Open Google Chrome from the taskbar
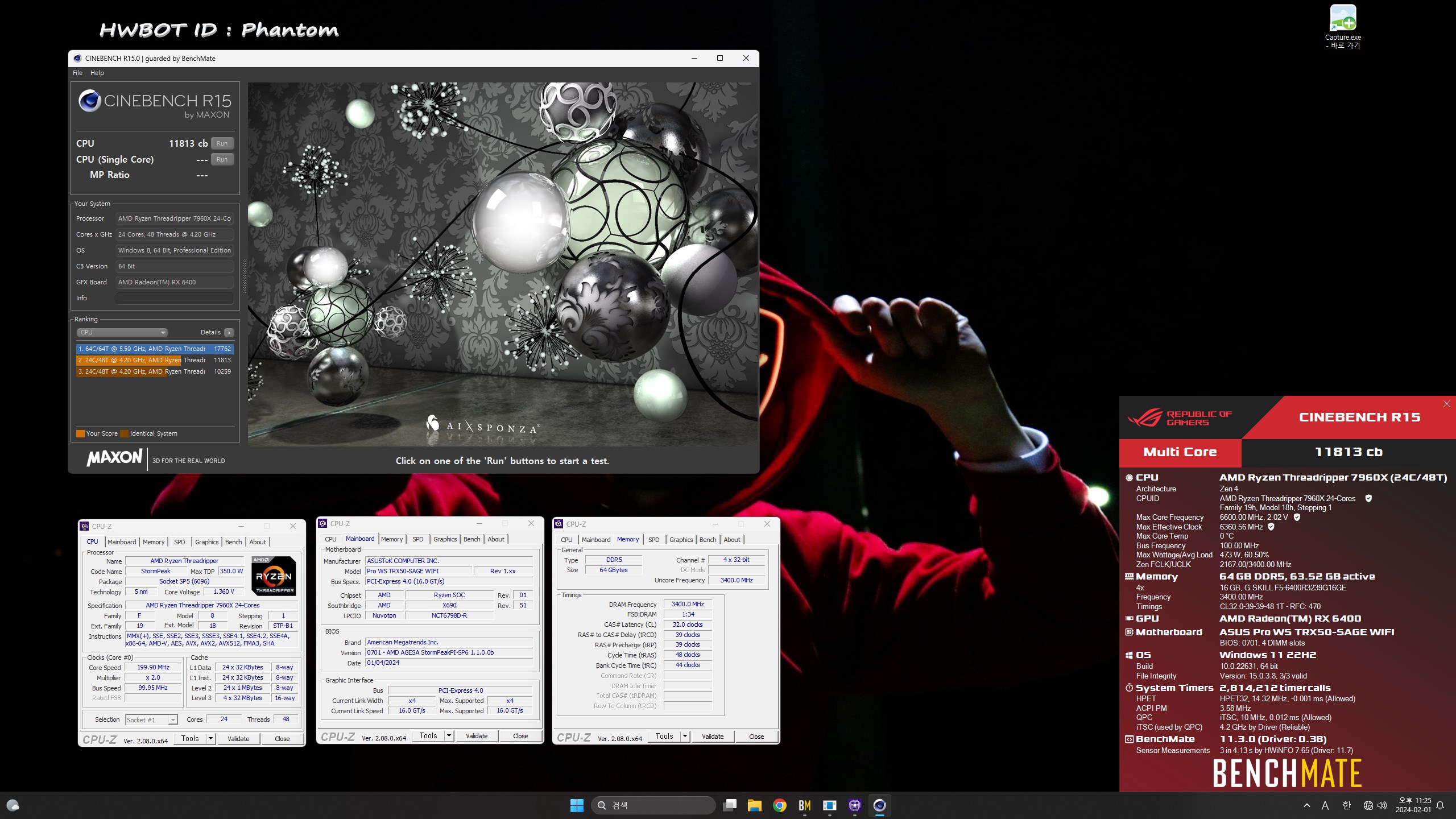1456x819 pixels. point(780,805)
